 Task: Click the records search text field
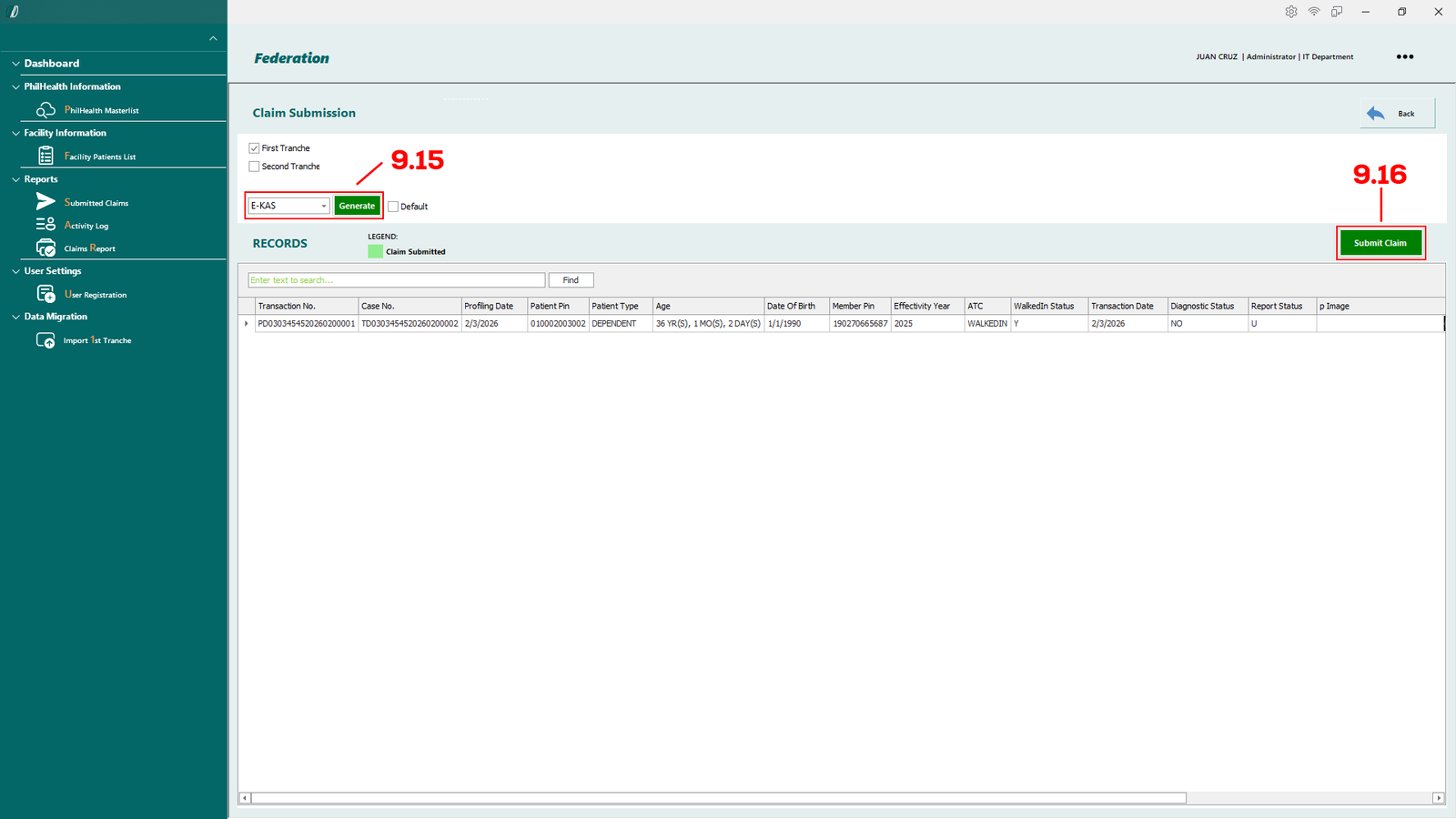tap(396, 280)
